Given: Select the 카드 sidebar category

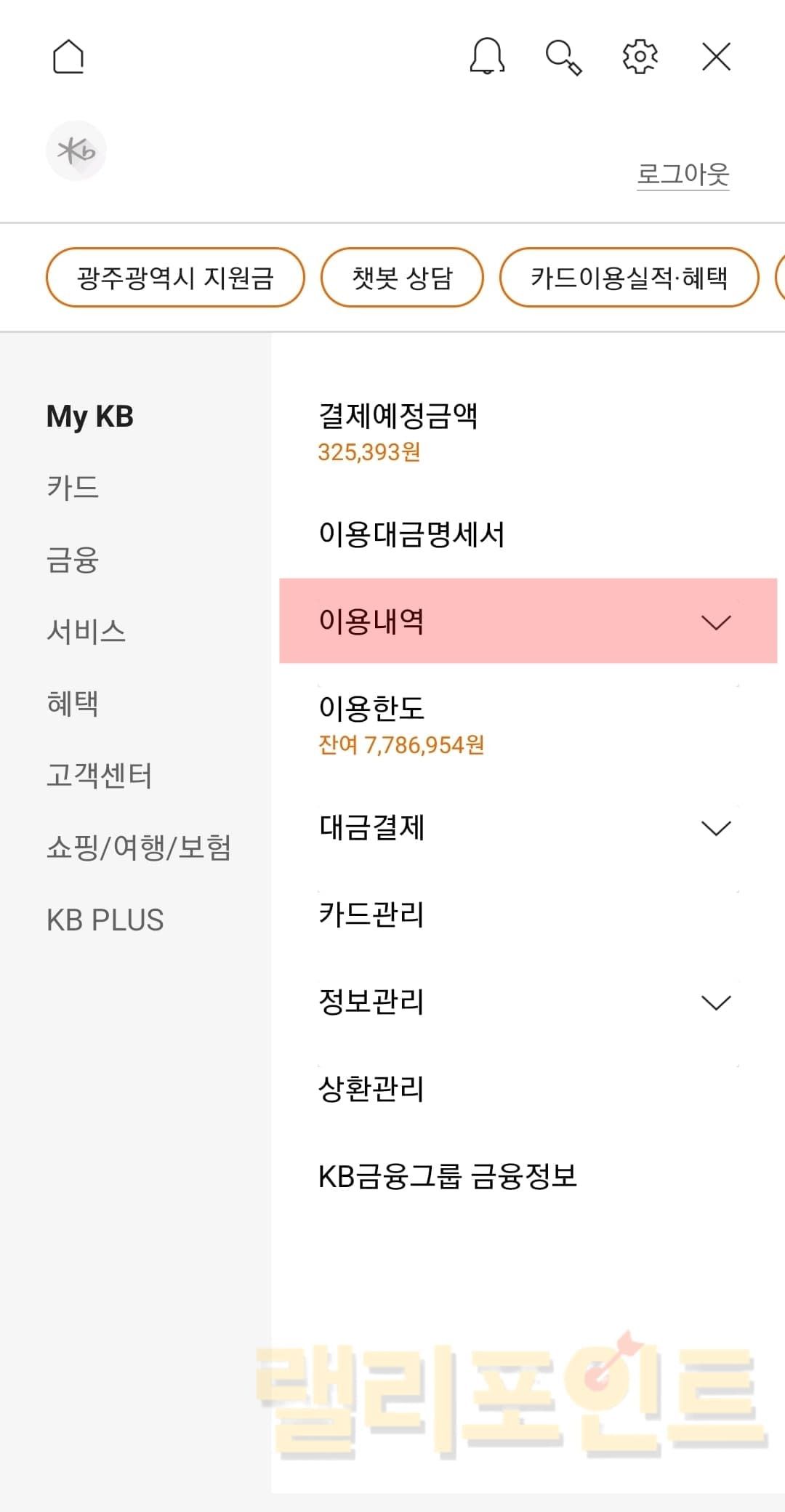Looking at the screenshot, I should click(x=73, y=487).
